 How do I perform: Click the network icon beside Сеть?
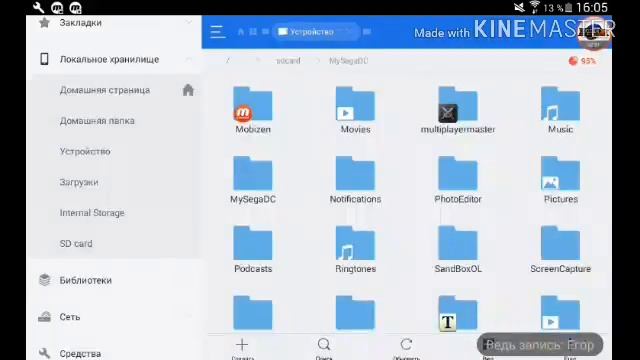pos(44,317)
